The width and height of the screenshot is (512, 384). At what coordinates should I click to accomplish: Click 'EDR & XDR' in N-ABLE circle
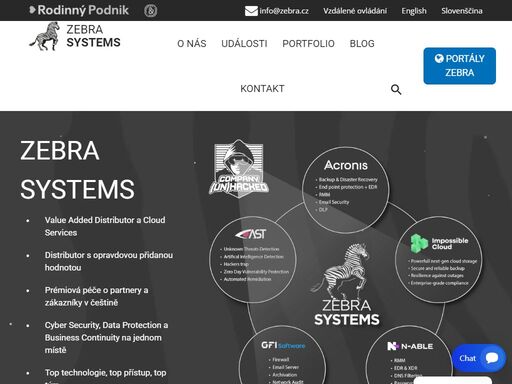(405, 368)
